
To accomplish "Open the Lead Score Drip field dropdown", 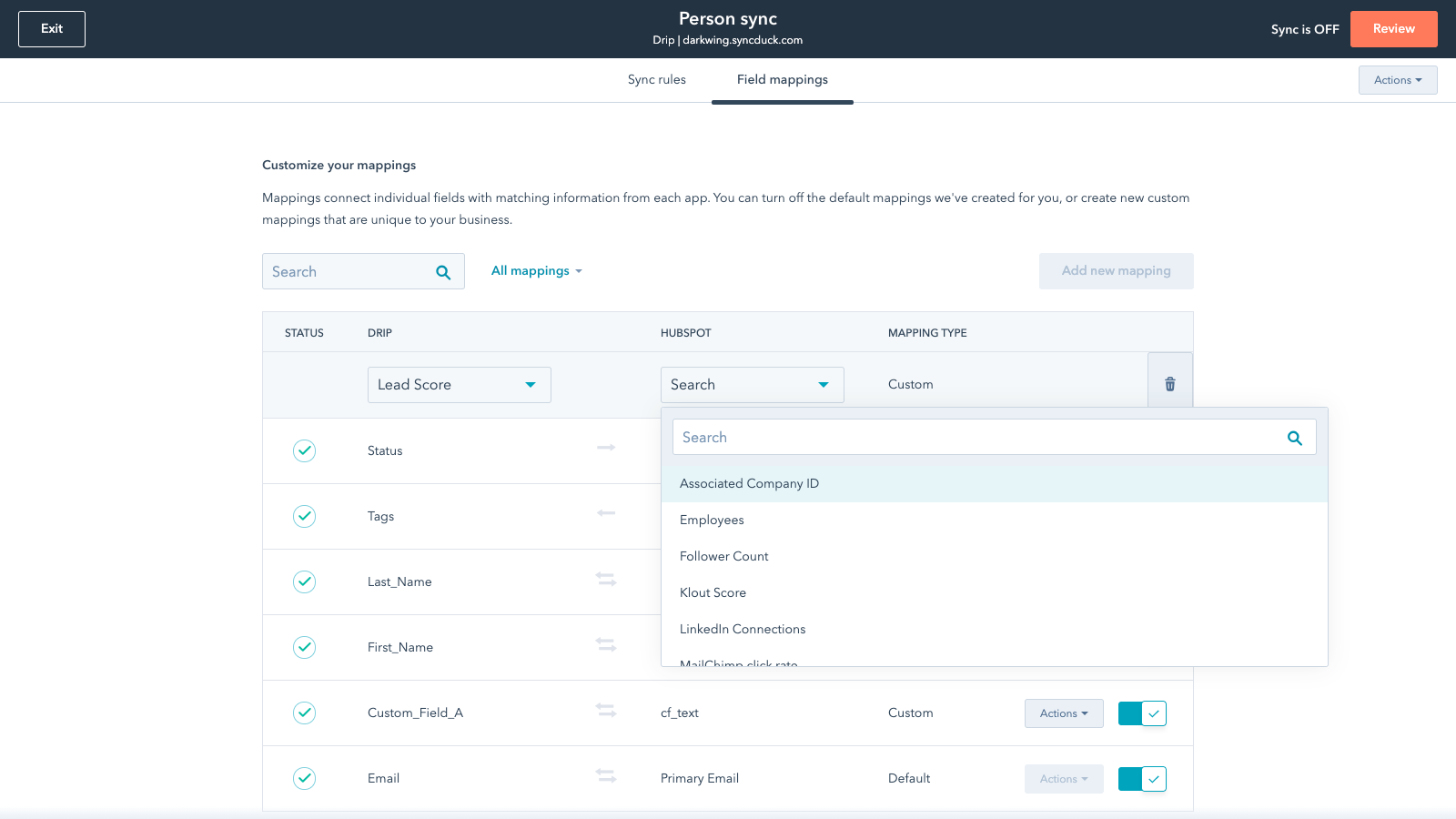I will 459,385.
